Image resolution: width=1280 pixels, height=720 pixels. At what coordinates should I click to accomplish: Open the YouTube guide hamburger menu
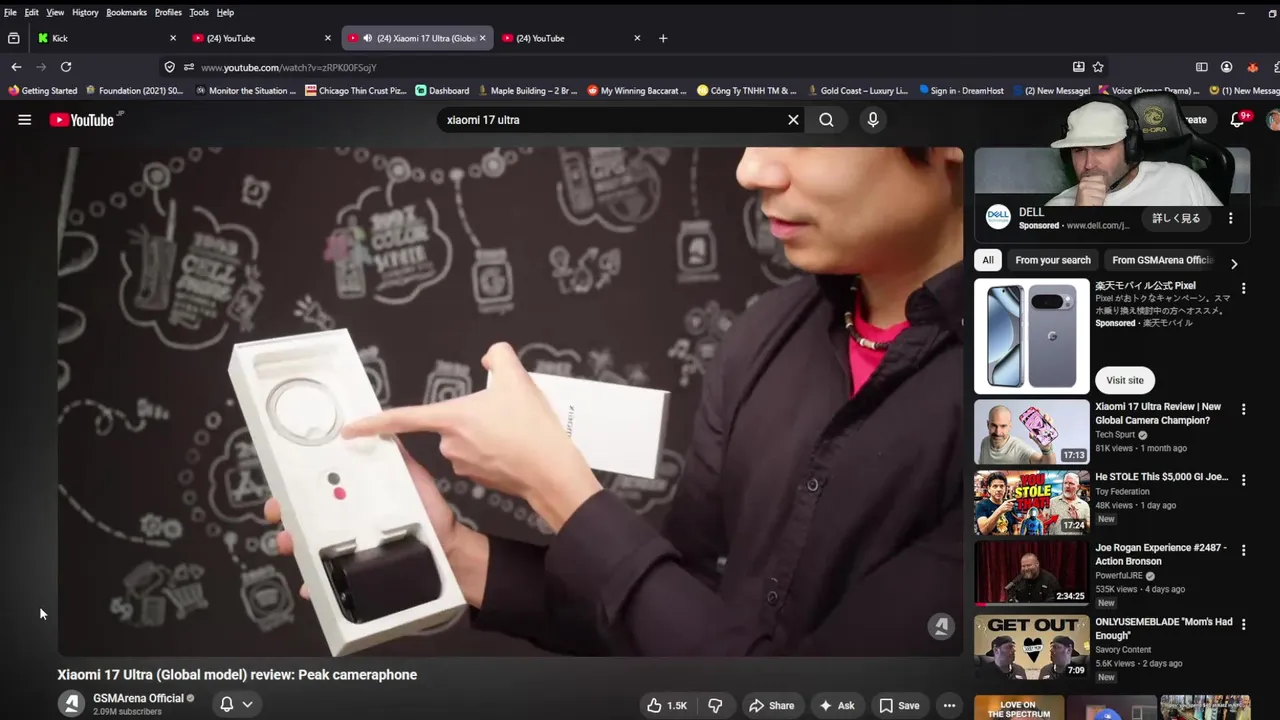tap(25, 120)
